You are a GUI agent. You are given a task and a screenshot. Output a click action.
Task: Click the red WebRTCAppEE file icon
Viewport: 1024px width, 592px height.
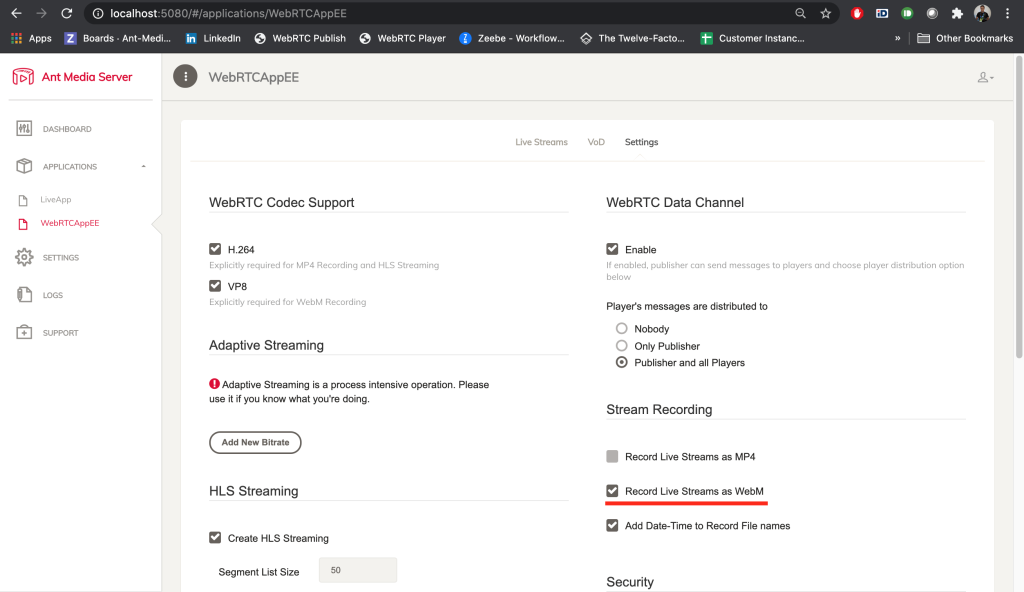point(23,224)
